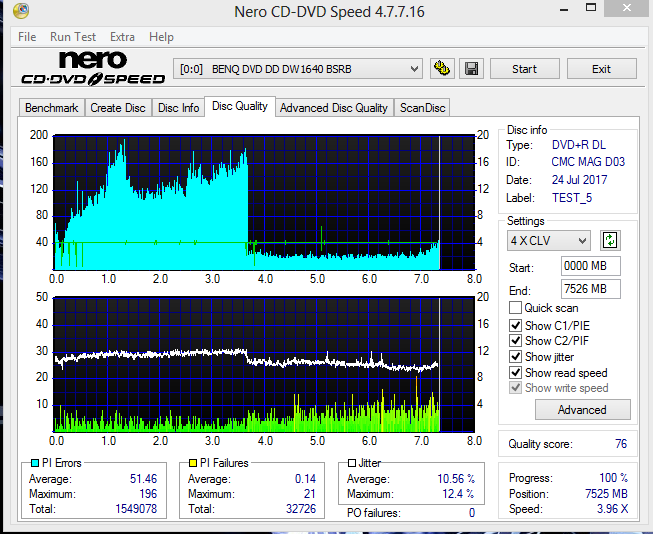Open the Help menu
The image size is (653, 534).
[x=161, y=37]
